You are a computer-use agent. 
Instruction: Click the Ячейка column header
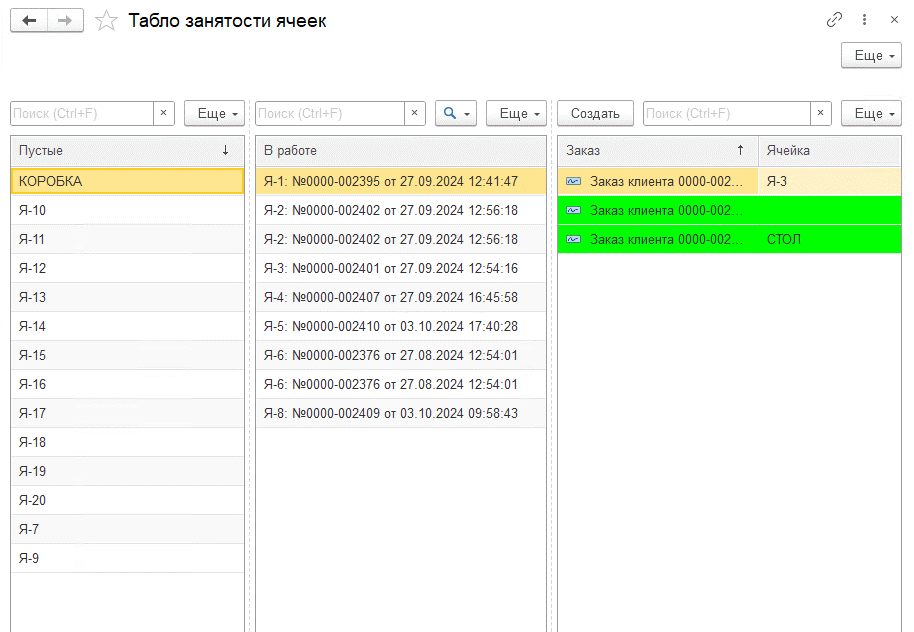point(828,151)
